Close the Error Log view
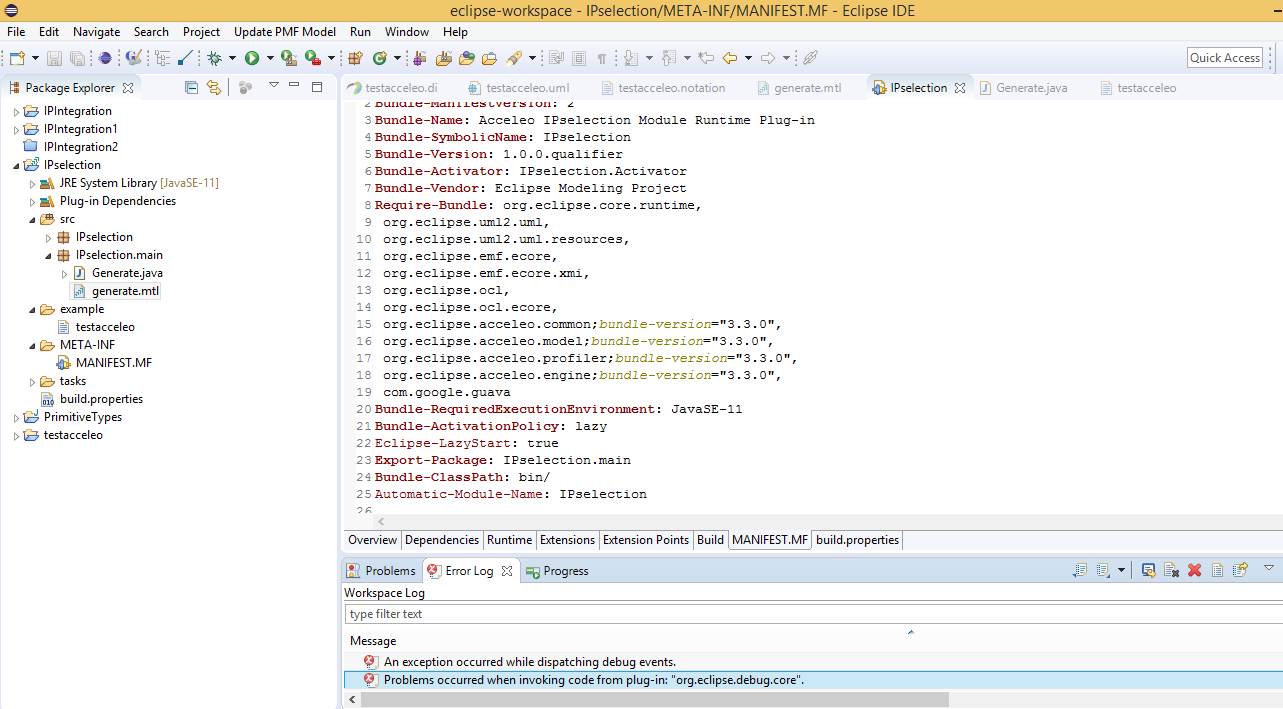The width and height of the screenshot is (1283, 709). click(x=507, y=571)
